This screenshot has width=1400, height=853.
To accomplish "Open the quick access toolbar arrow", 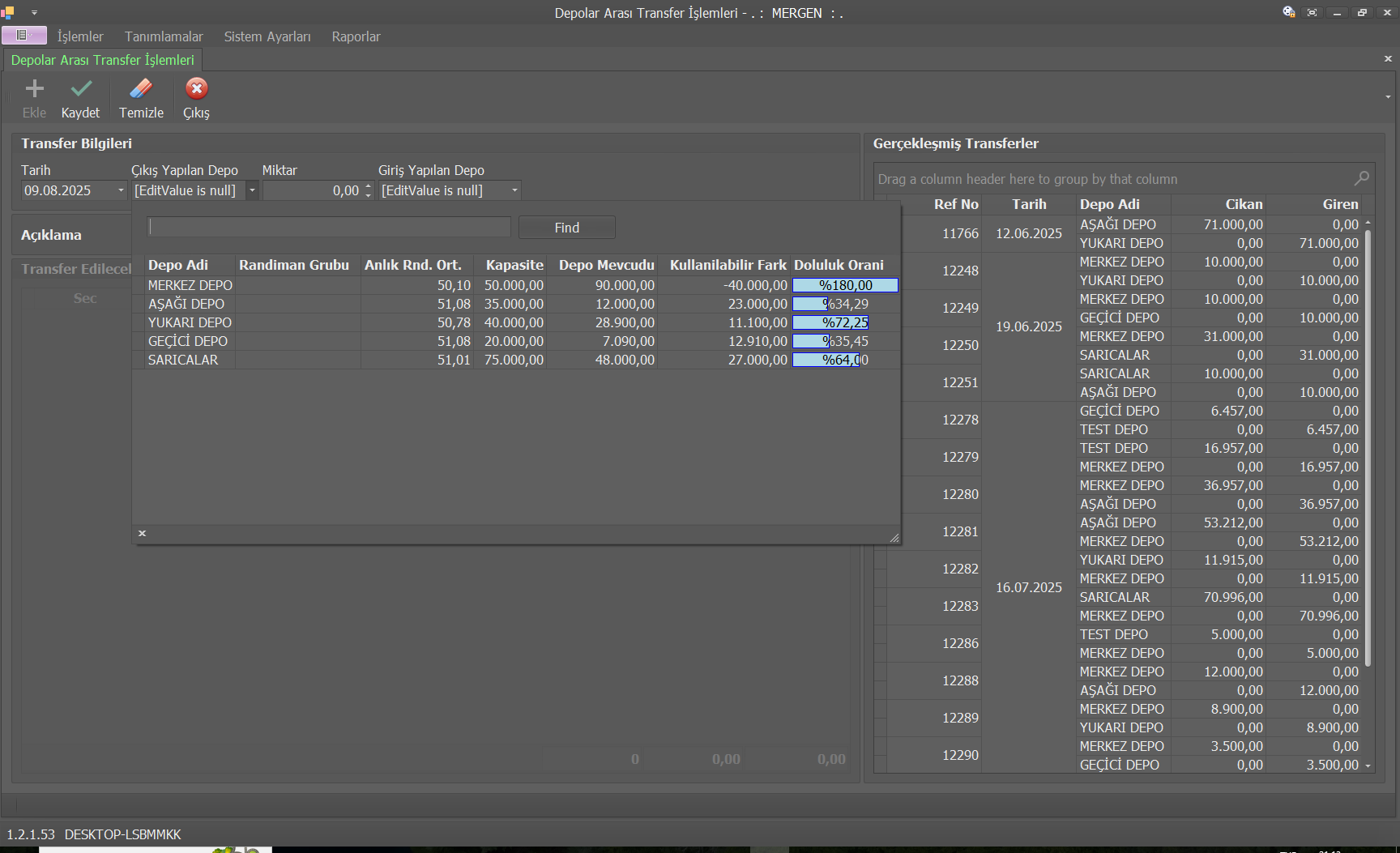I will click(x=34, y=13).
